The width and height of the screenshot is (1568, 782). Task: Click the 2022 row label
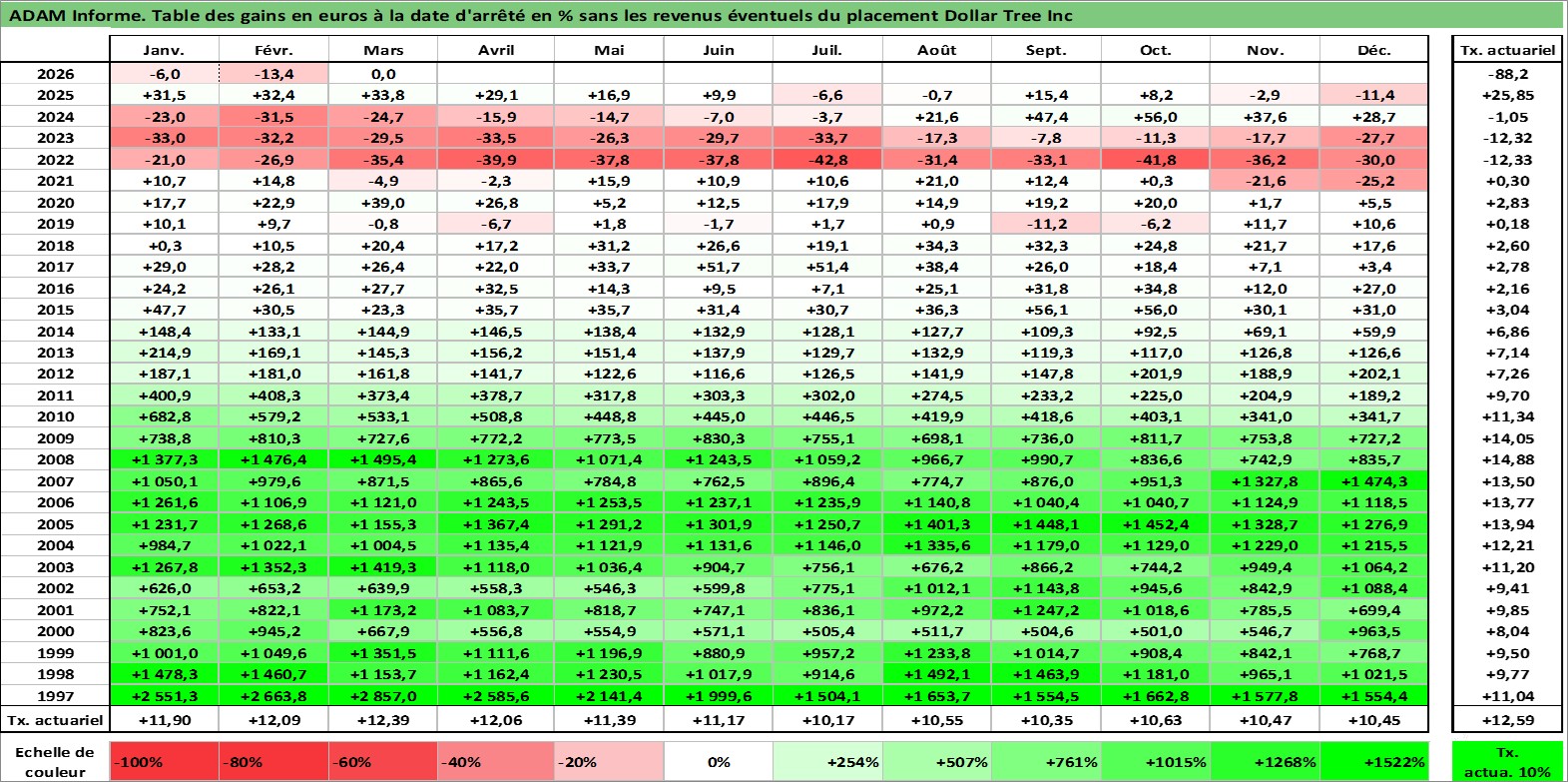coord(55,160)
